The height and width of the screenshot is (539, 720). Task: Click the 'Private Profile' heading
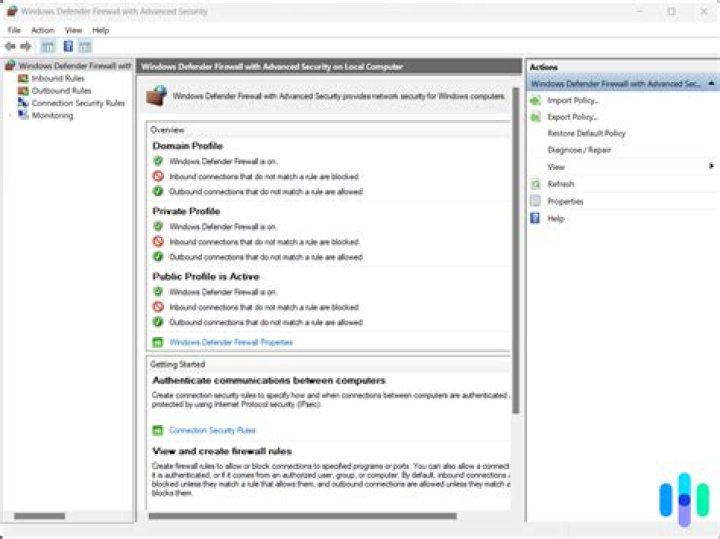pos(186,211)
